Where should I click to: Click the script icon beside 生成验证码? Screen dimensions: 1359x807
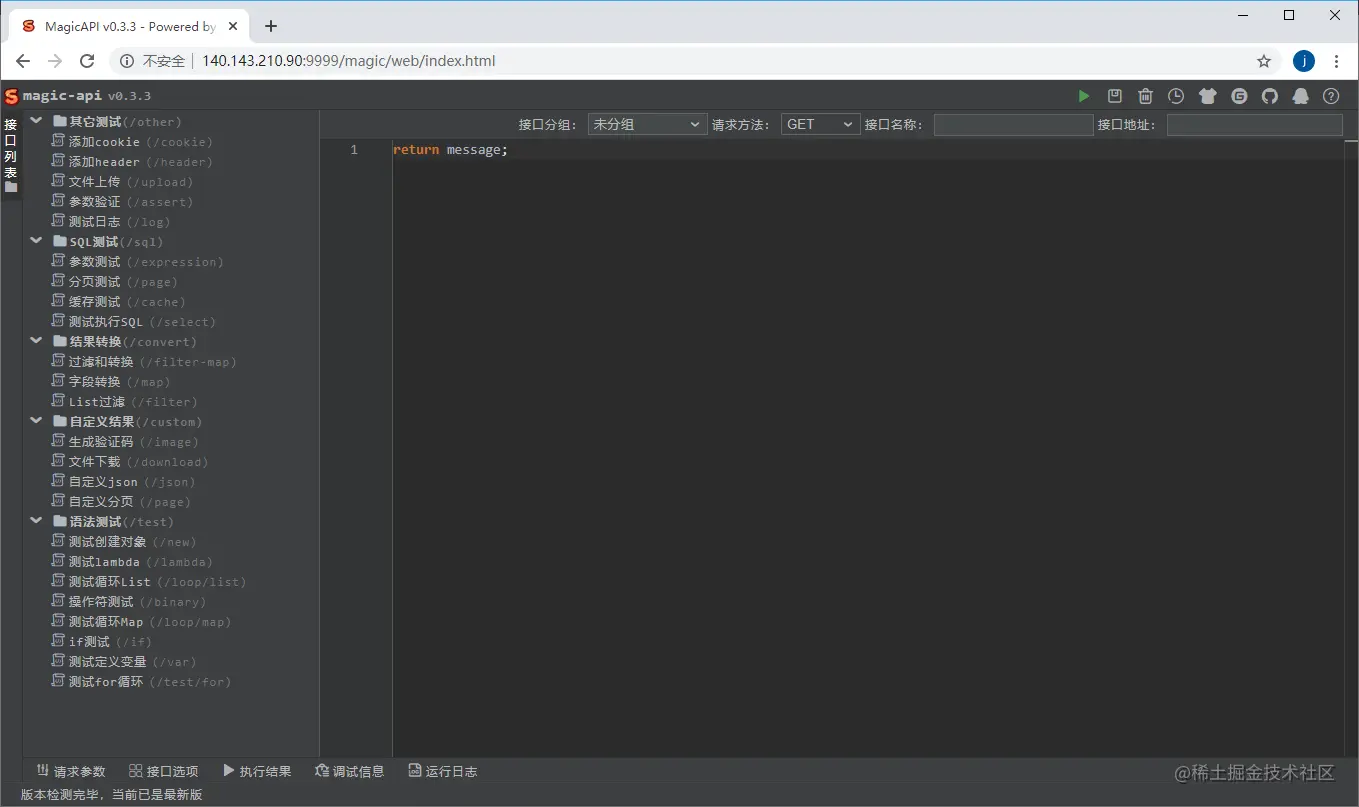click(x=58, y=441)
